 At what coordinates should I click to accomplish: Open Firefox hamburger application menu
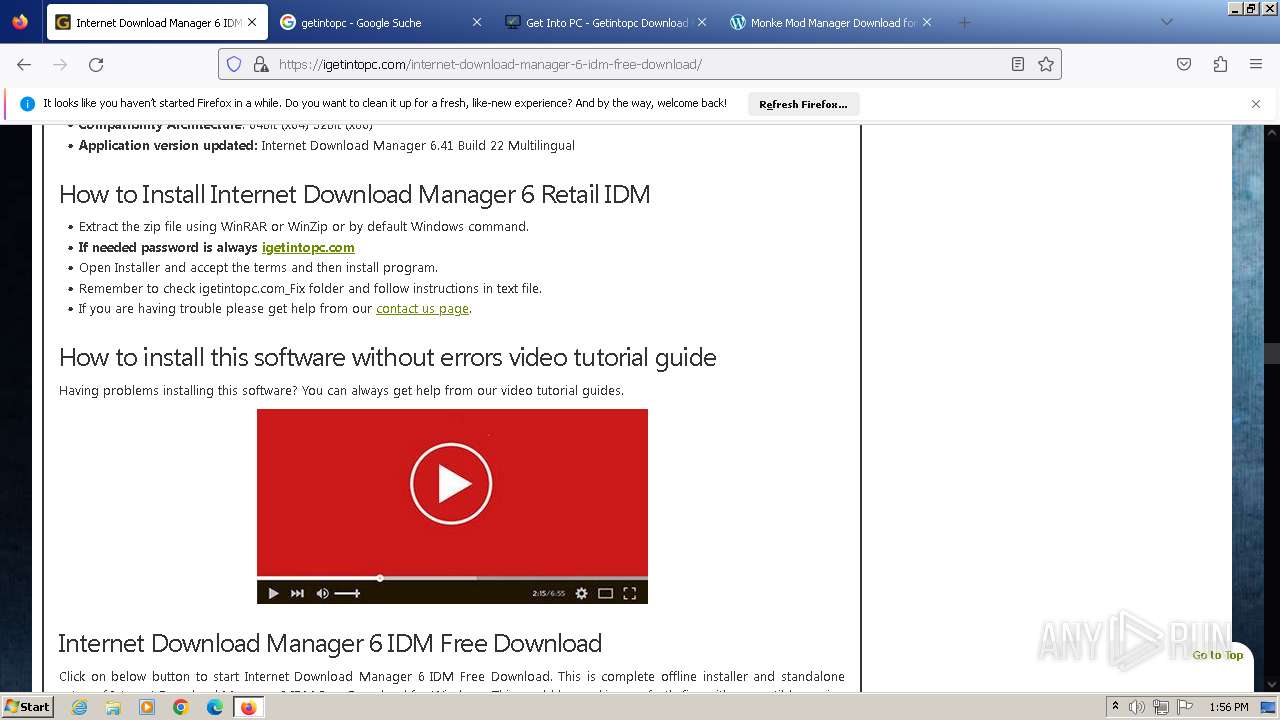pyautogui.click(x=1256, y=64)
